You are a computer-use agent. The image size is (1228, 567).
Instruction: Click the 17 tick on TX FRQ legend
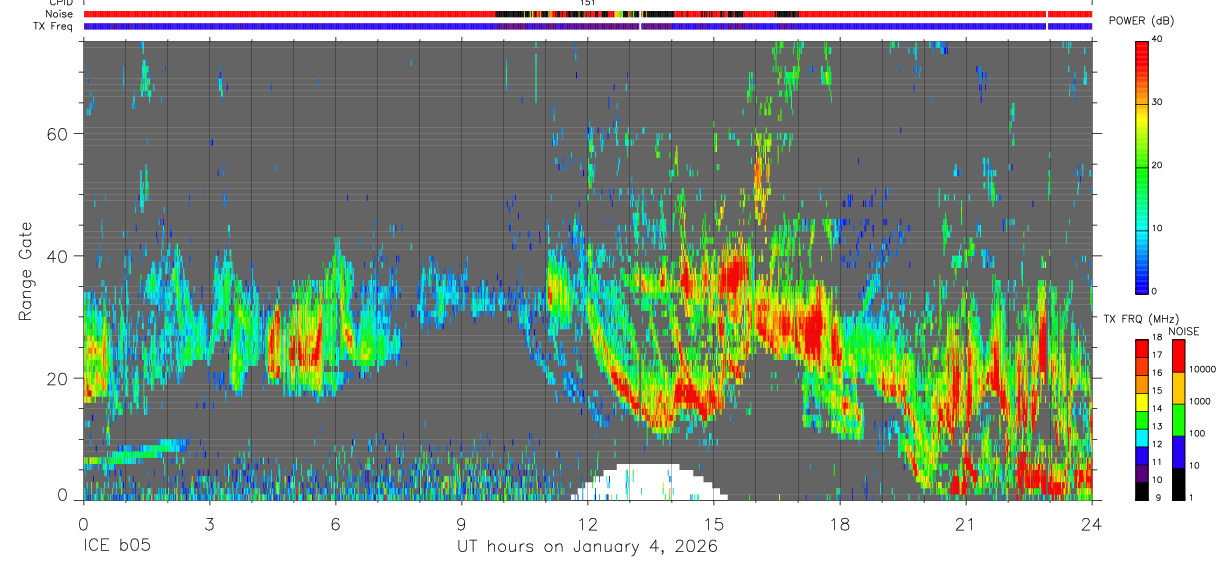[1158, 355]
